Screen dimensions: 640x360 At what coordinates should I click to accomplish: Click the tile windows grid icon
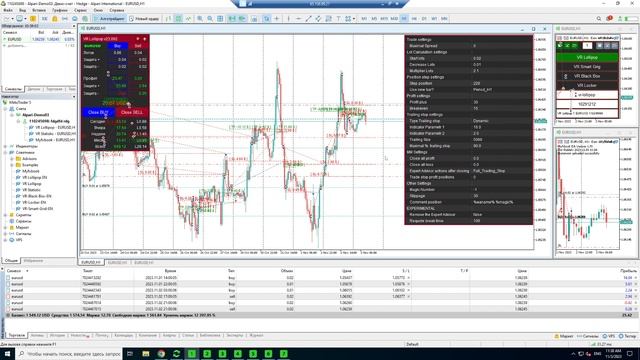coord(220,19)
